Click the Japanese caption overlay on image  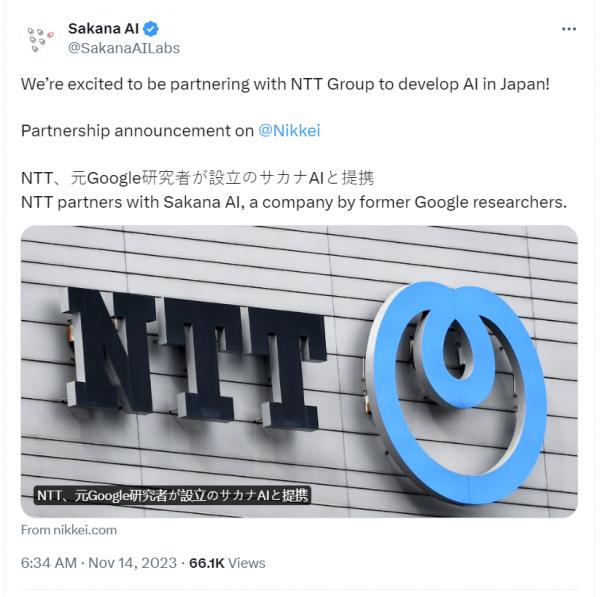tap(172, 494)
